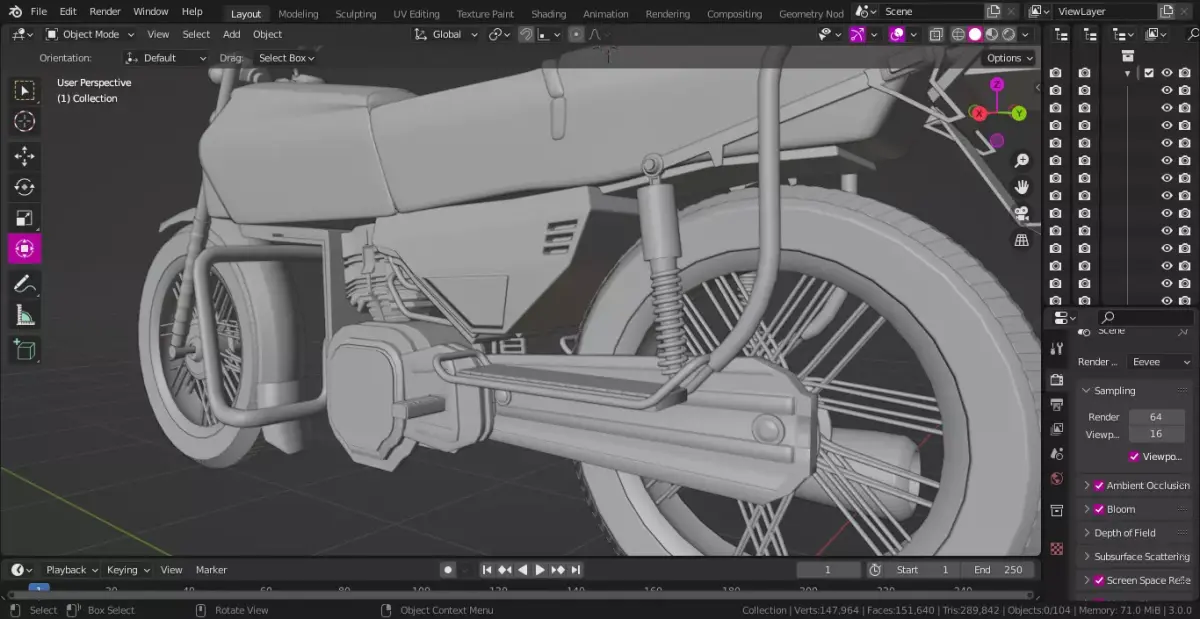Toggle the viewport gizmos button

click(x=857, y=34)
